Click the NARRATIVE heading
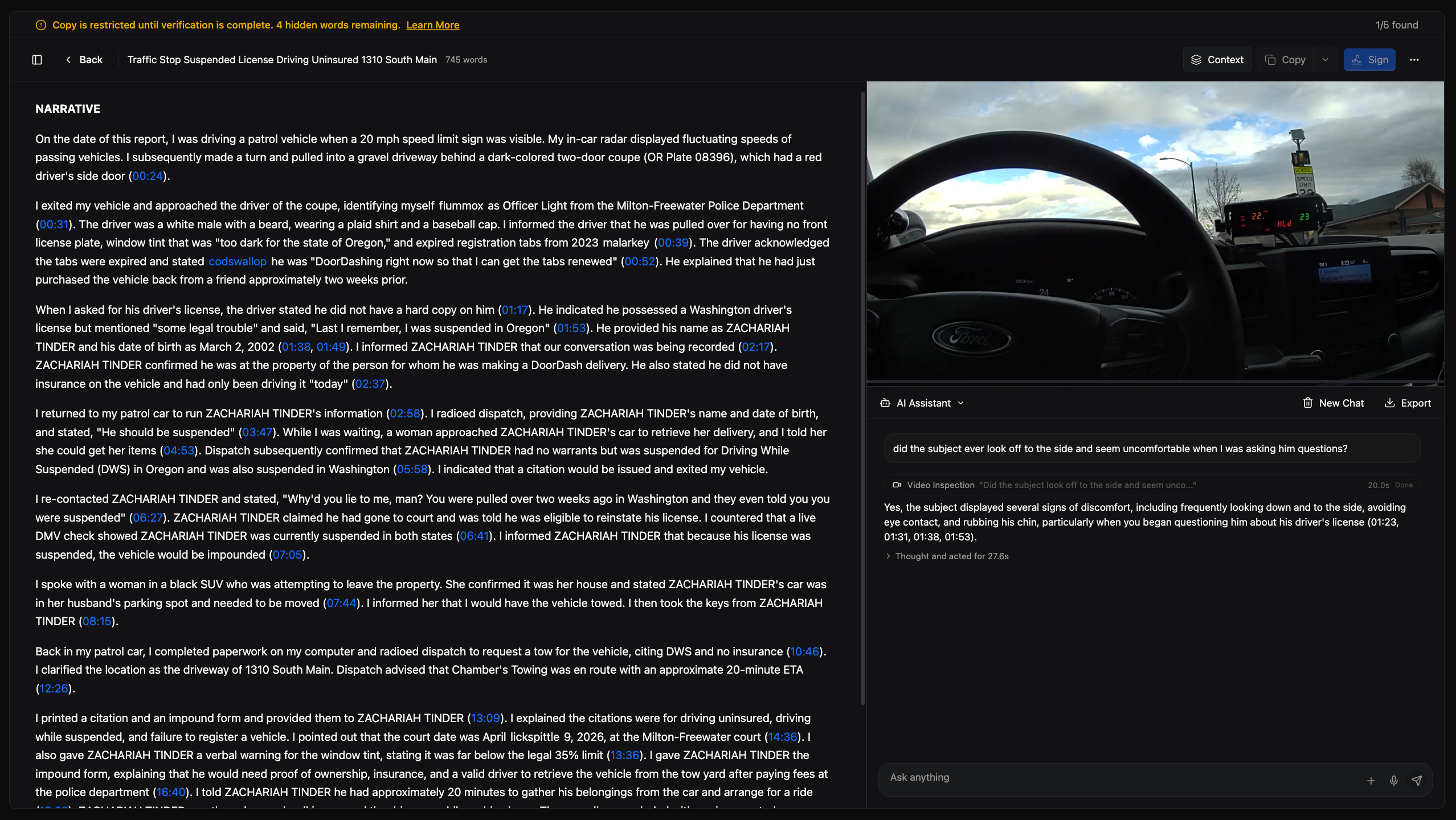Viewport: 1456px width, 820px height. pos(68,109)
